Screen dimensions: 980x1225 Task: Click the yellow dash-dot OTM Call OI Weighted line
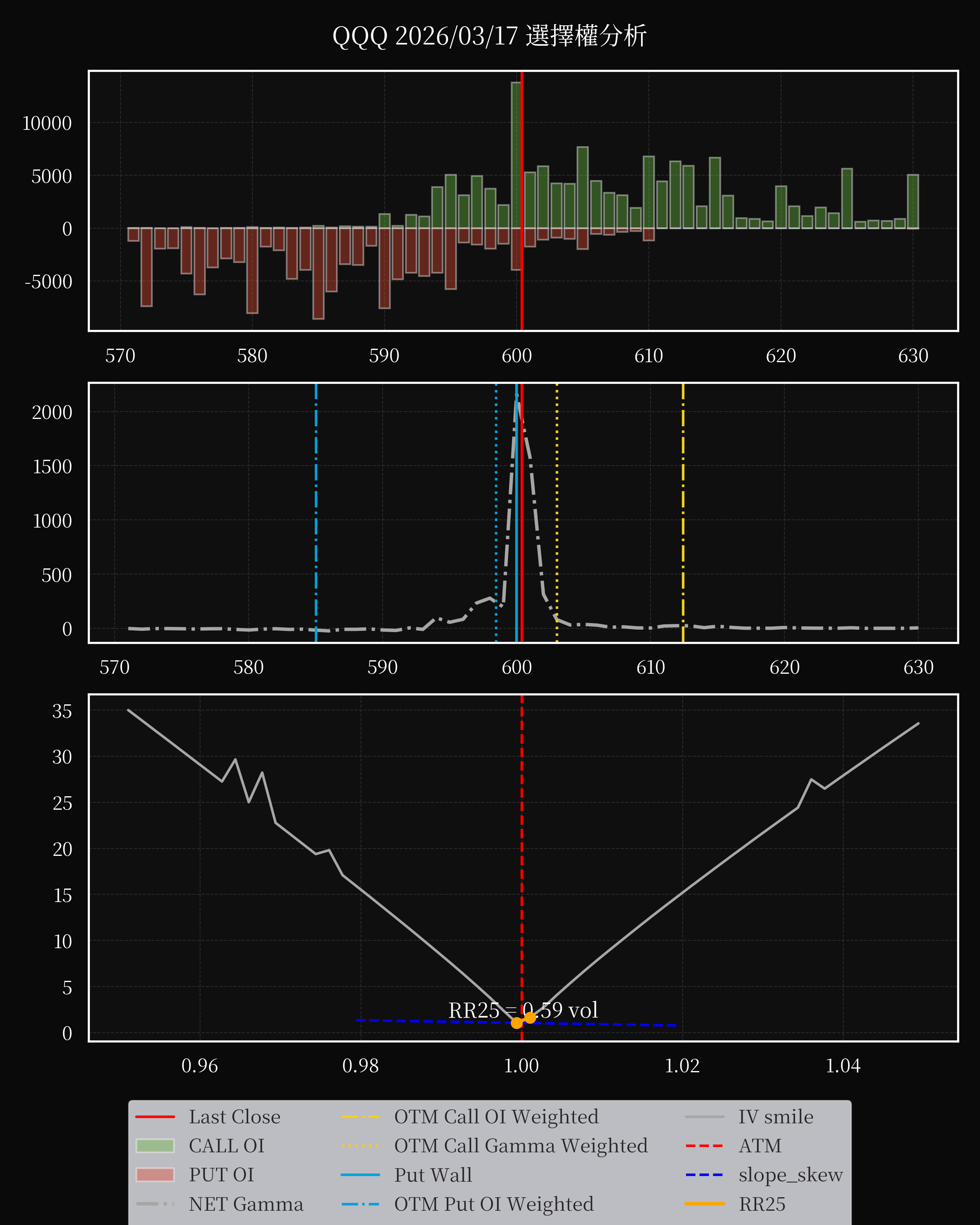683,512
